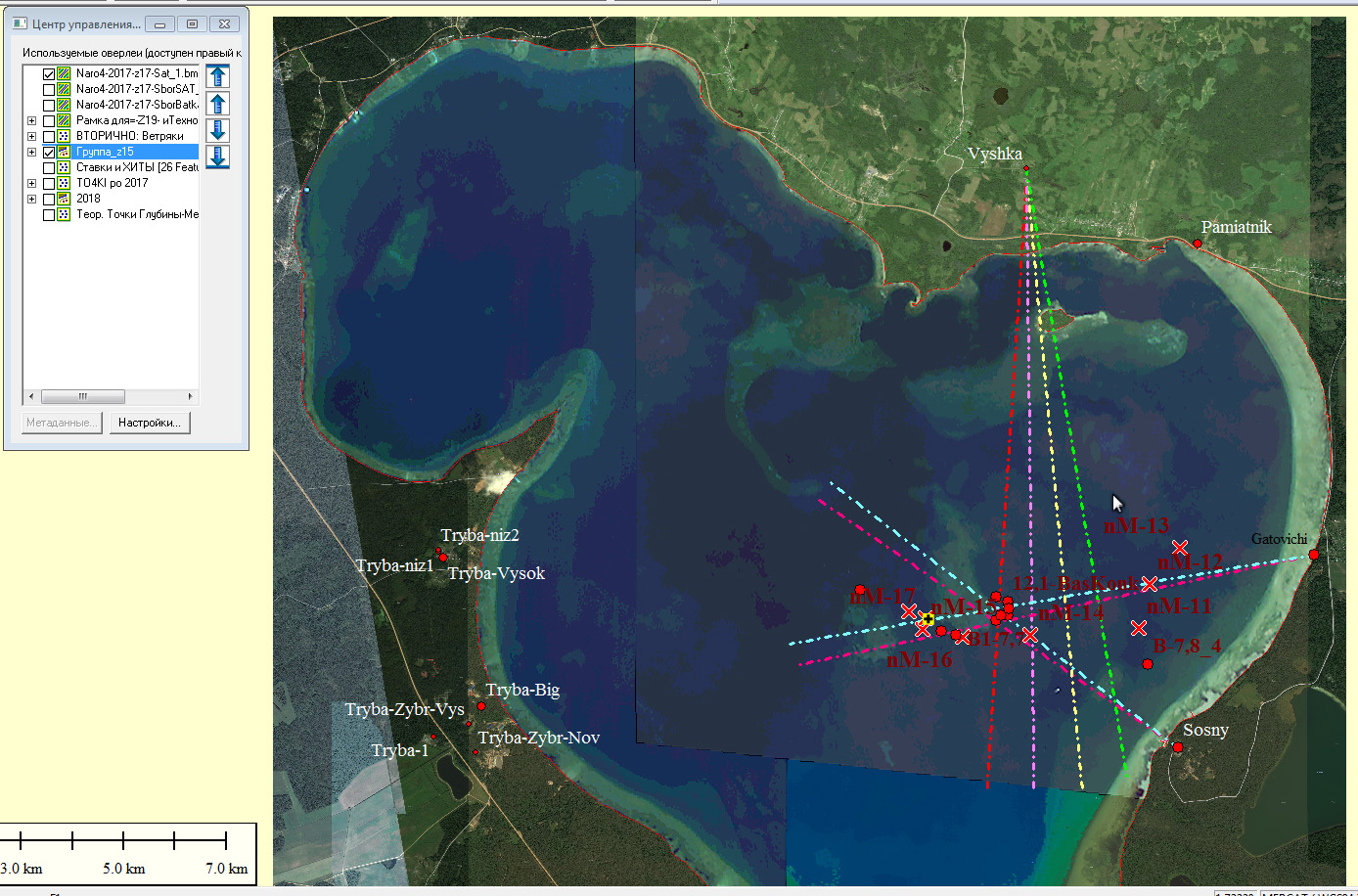
Task: Open the Настройки settings button
Action: 149,423
